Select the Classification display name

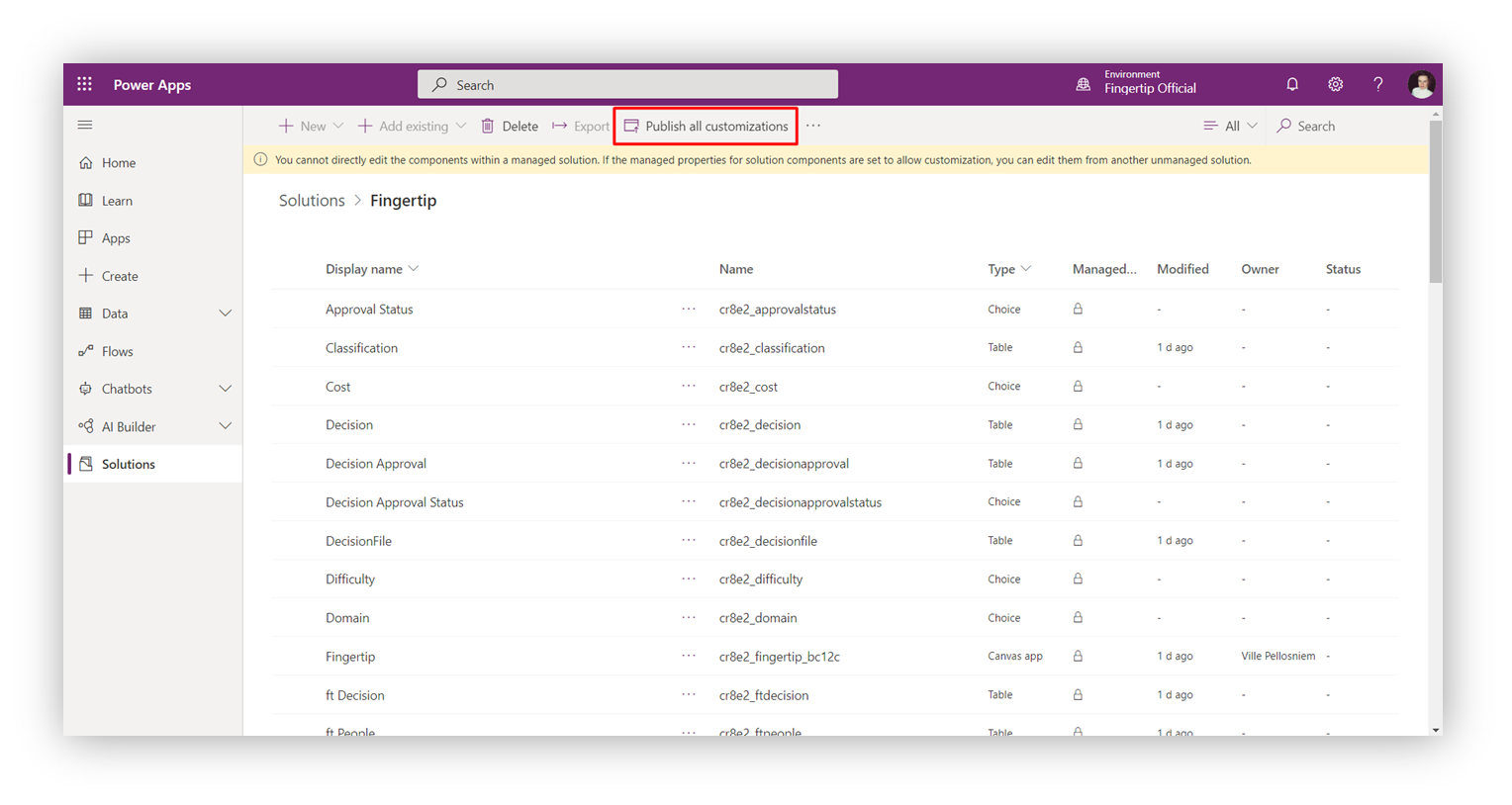[x=361, y=348]
